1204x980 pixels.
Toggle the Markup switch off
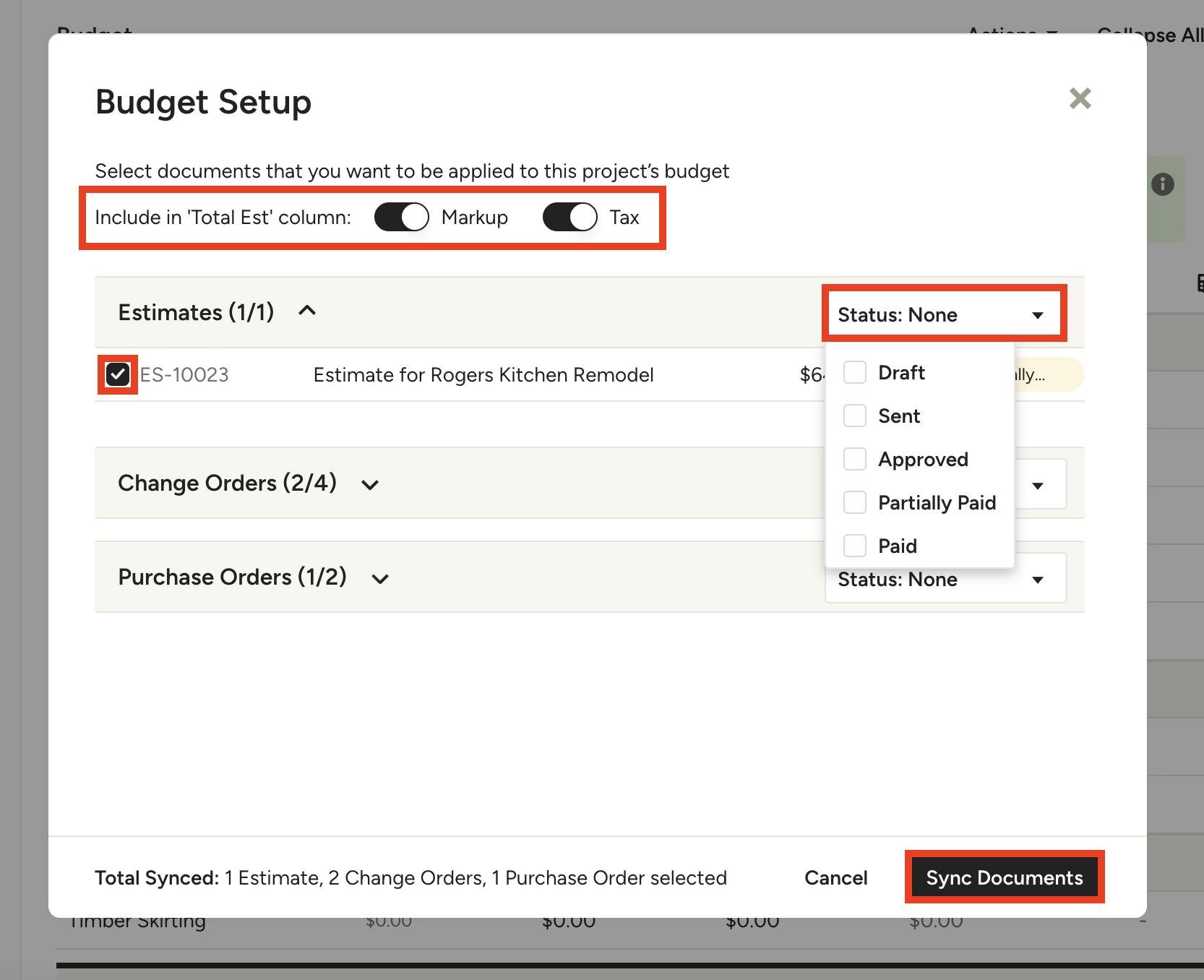point(402,218)
